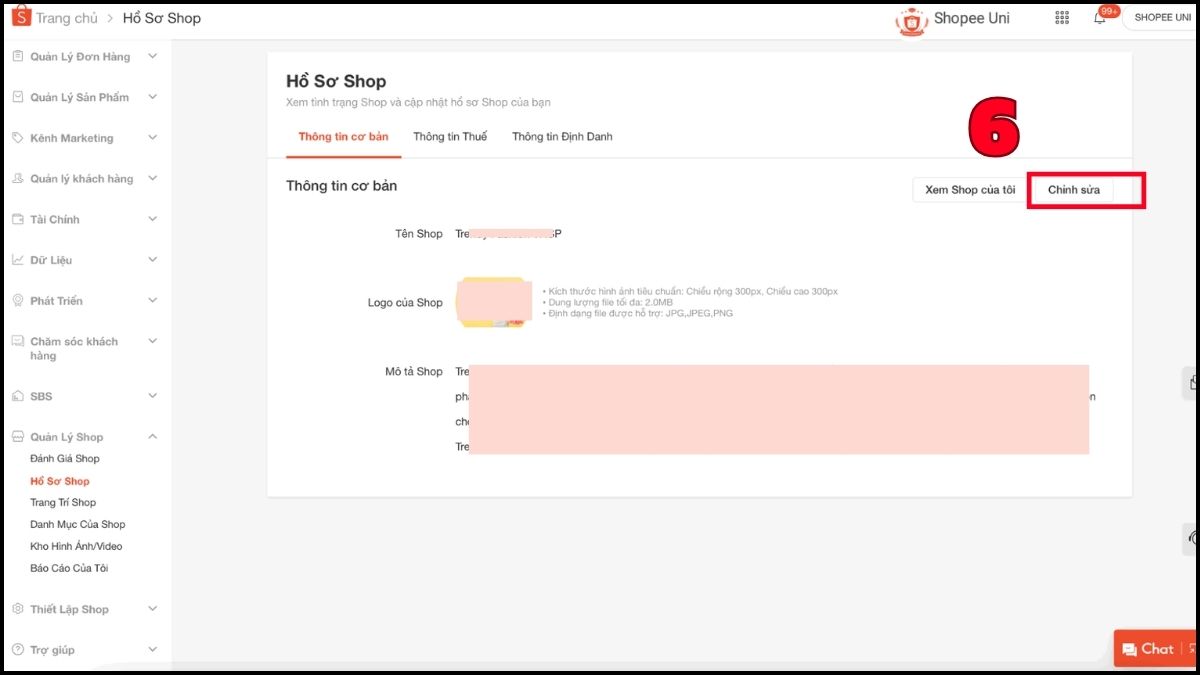Viewport: 1200px width, 675px height.
Task: Open the Shopee Uni badge icon
Action: click(x=911, y=20)
